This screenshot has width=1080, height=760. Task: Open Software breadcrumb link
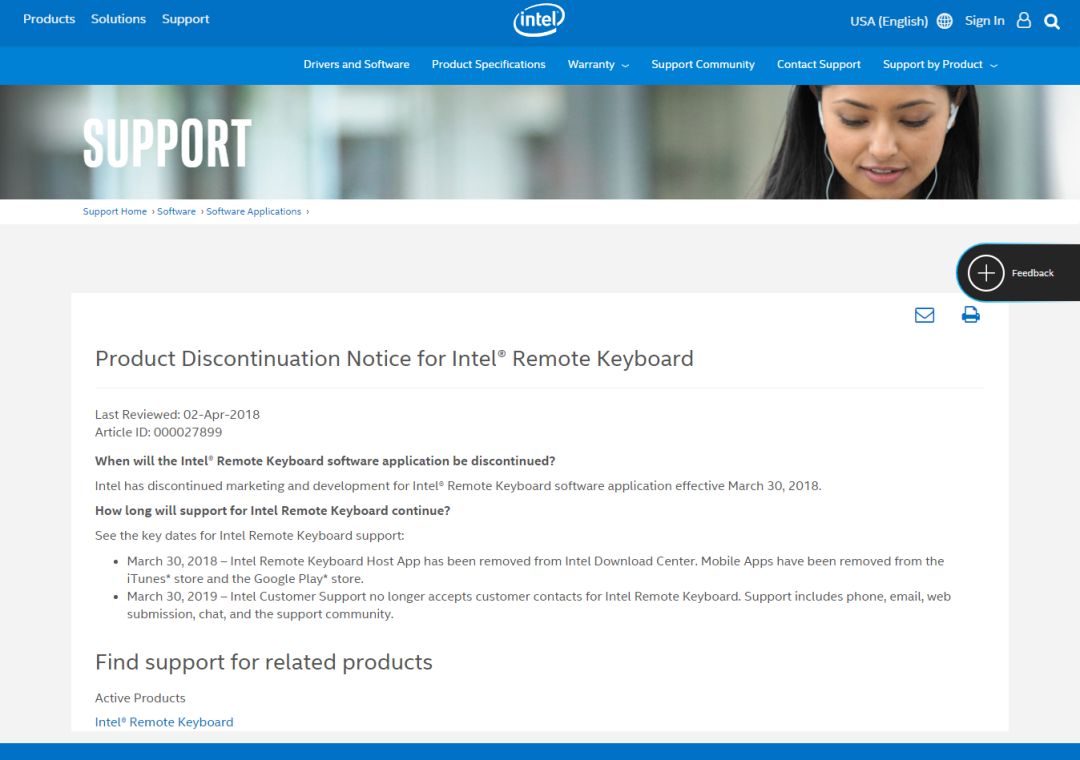pyautogui.click(x=176, y=212)
